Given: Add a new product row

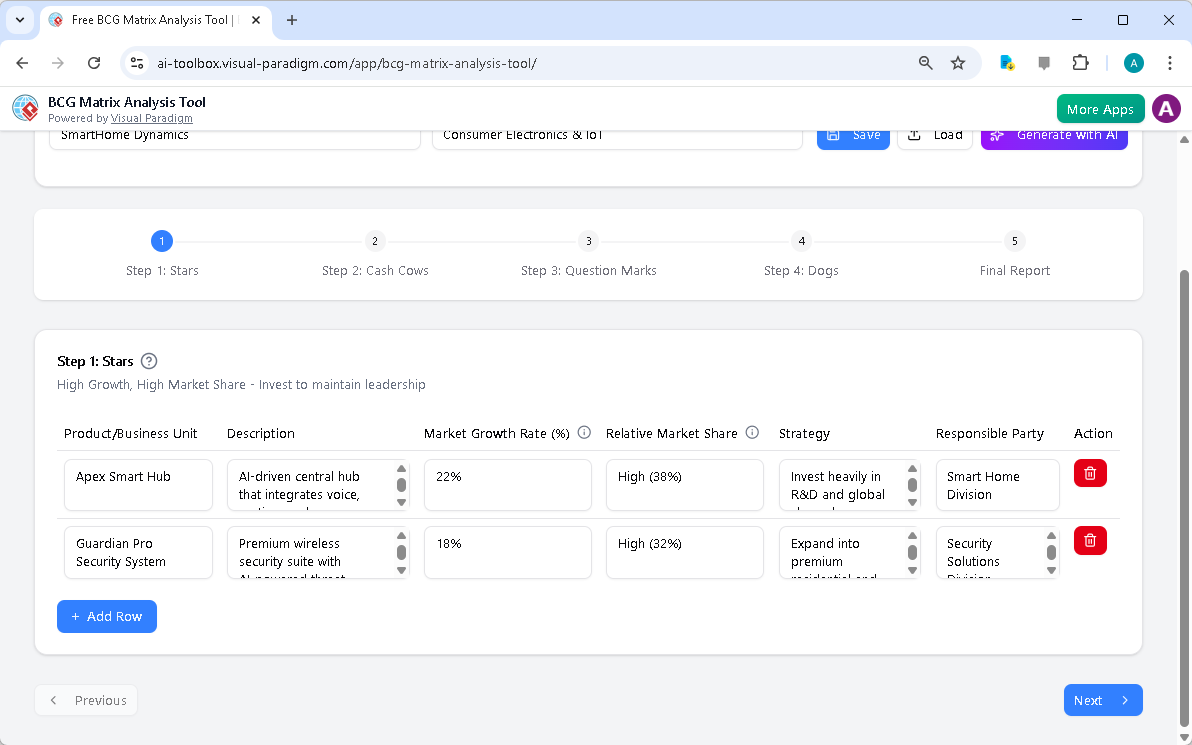Looking at the screenshot, I should 106,616.
